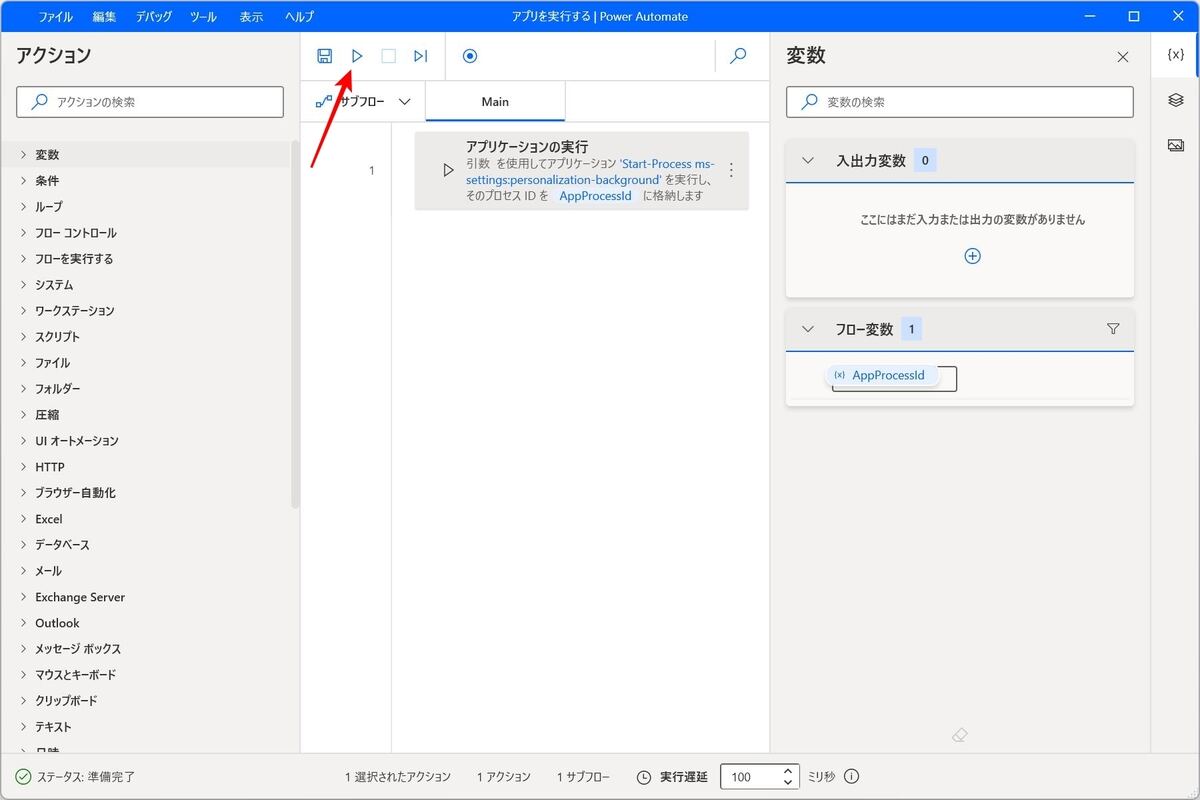Click the info icon beside ミリ秒
The height and width of the screenshot is (800, 1200).
point(851,777)
